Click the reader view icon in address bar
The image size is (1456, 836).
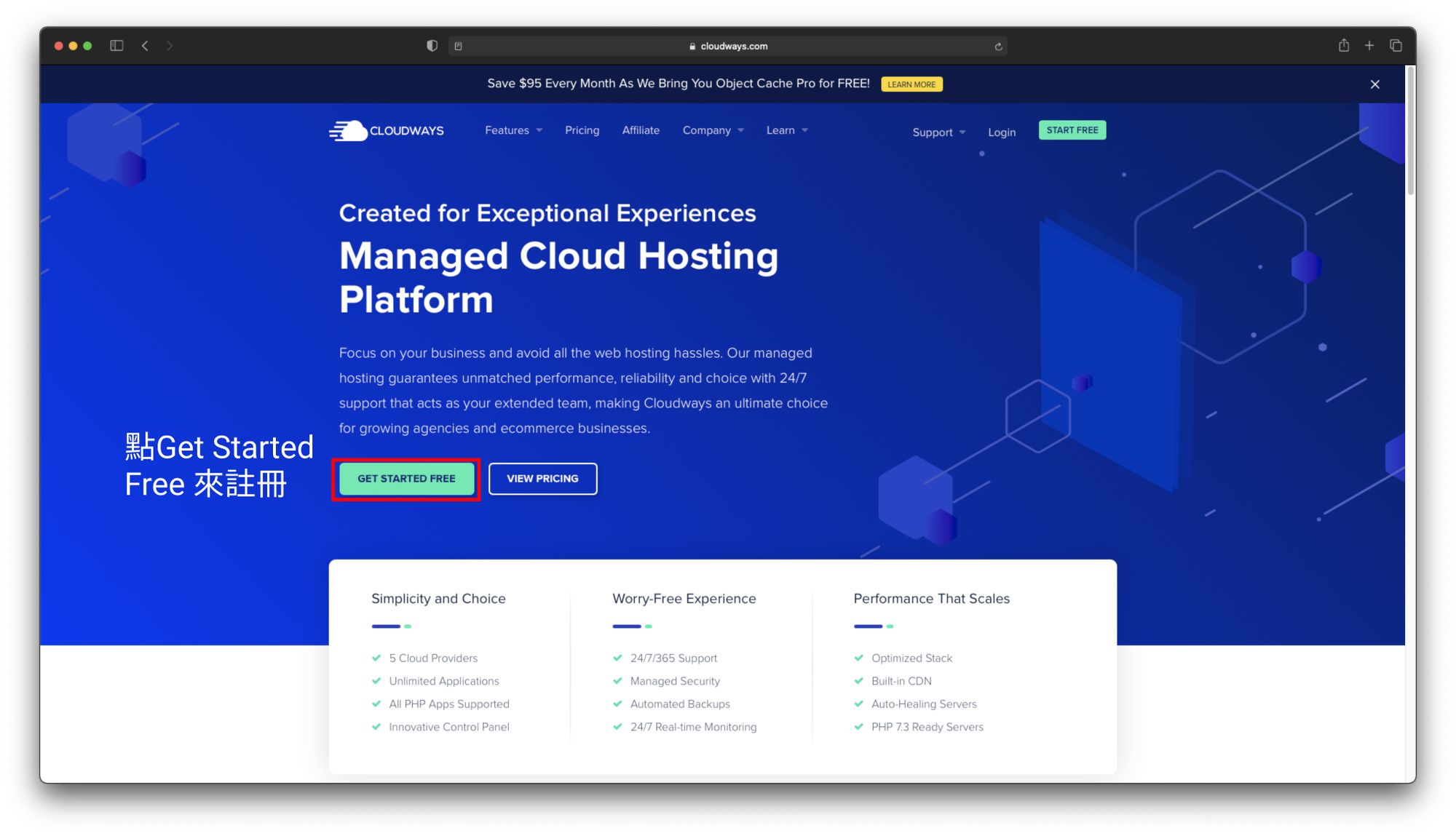pyautogui.click(x=458, y=46)
